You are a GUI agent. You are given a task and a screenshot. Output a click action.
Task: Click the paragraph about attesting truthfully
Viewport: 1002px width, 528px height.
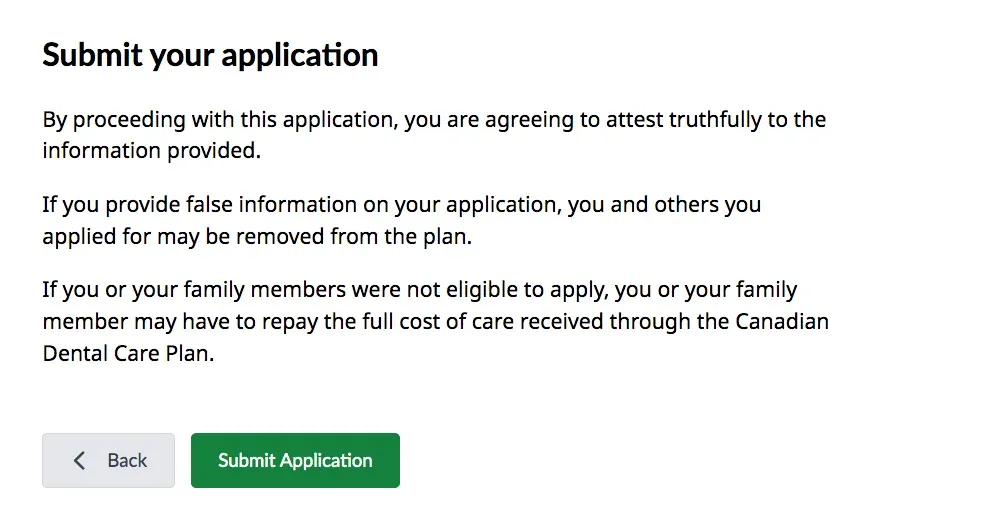click(434, 135)
